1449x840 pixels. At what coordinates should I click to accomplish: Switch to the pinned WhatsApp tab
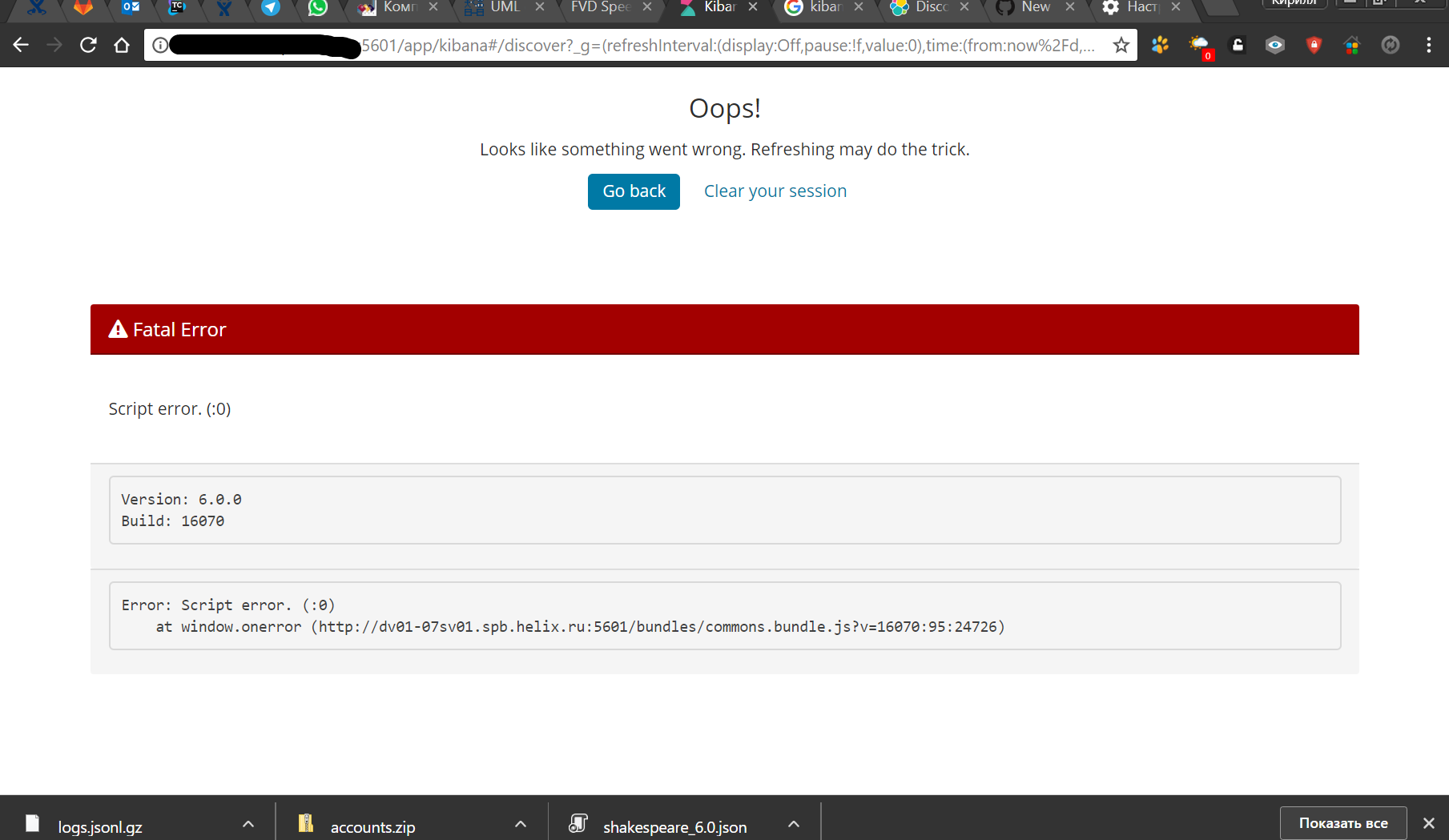pos(318,7)
